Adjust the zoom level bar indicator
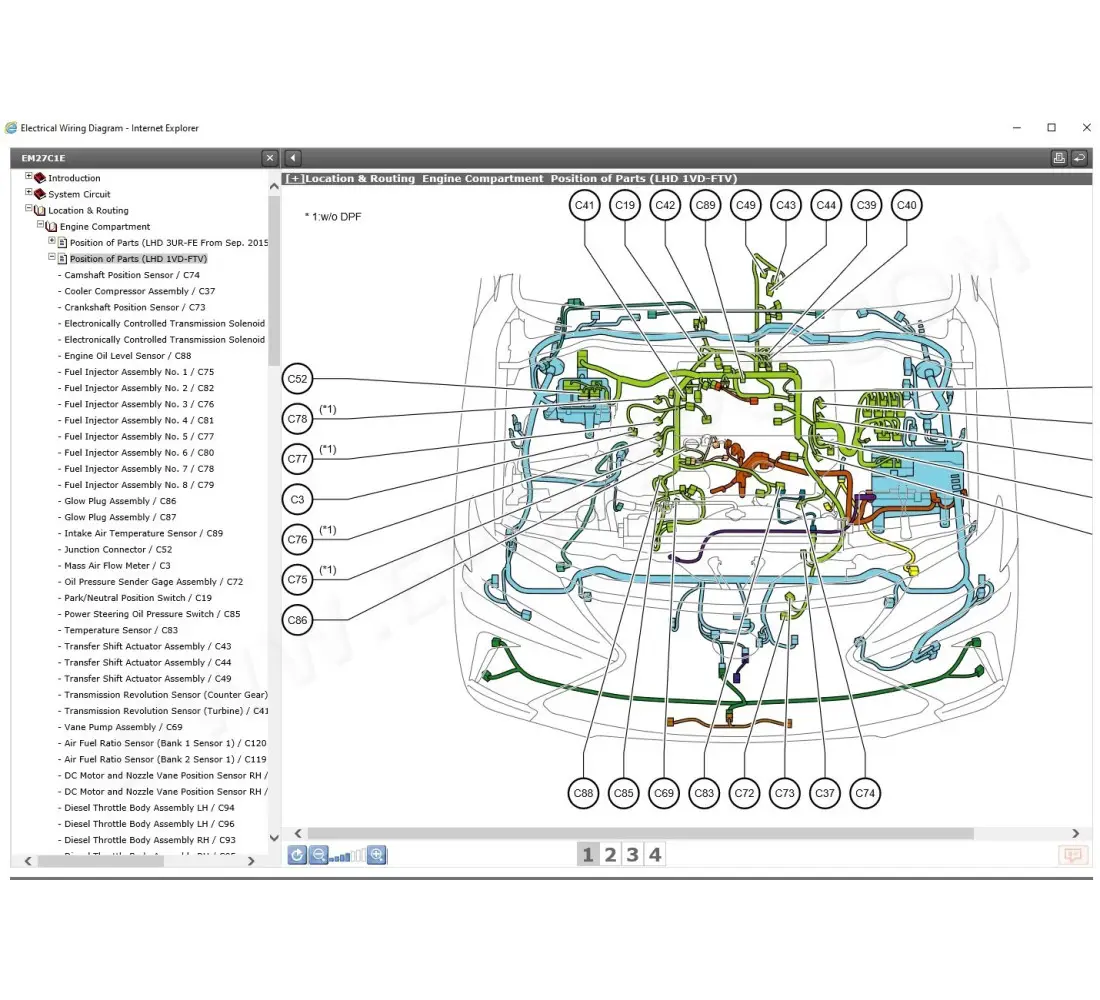 348,856
